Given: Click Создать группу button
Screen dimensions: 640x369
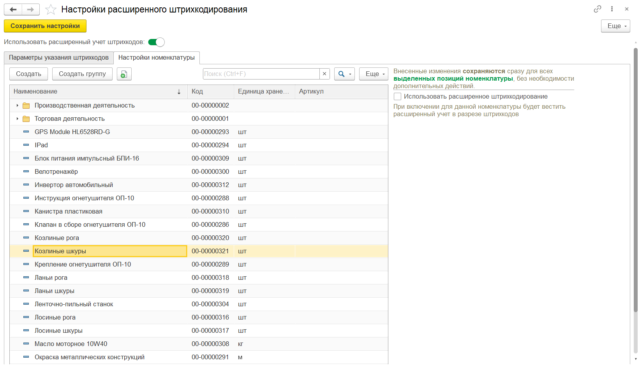Looking at the screenshot, I should pyautogui.click(x=82, y=74).
